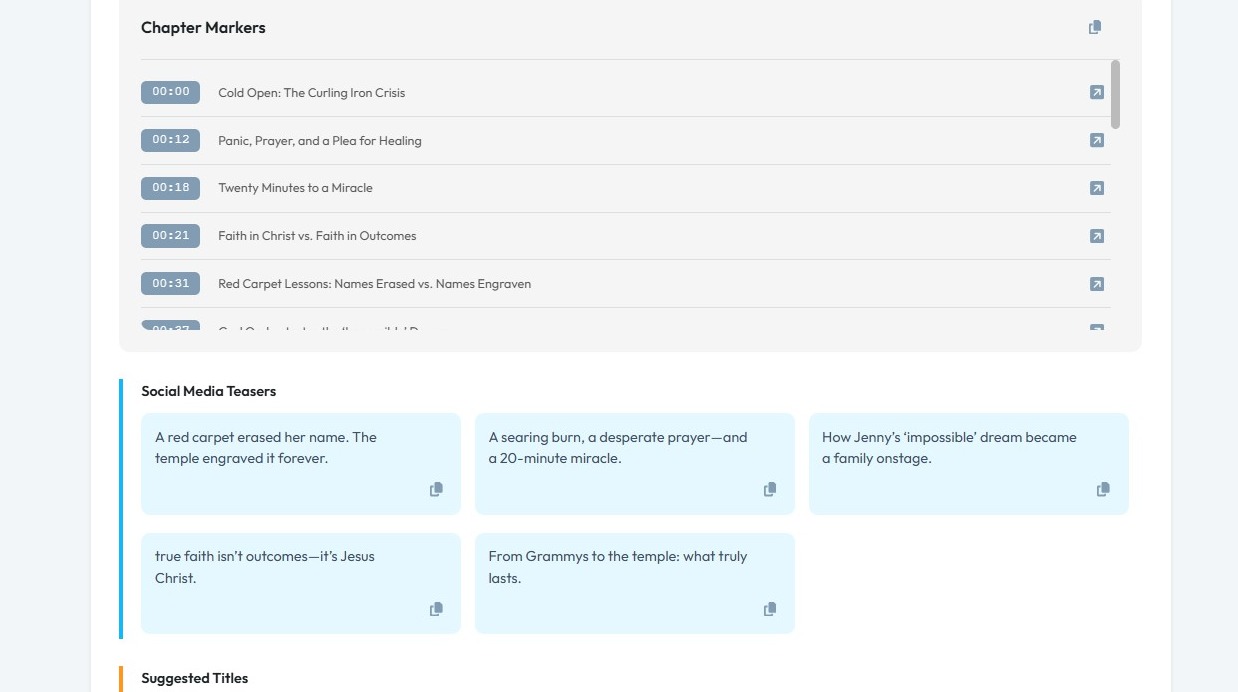Click the 00:00 timestamp badge

(x=170, y=92)
